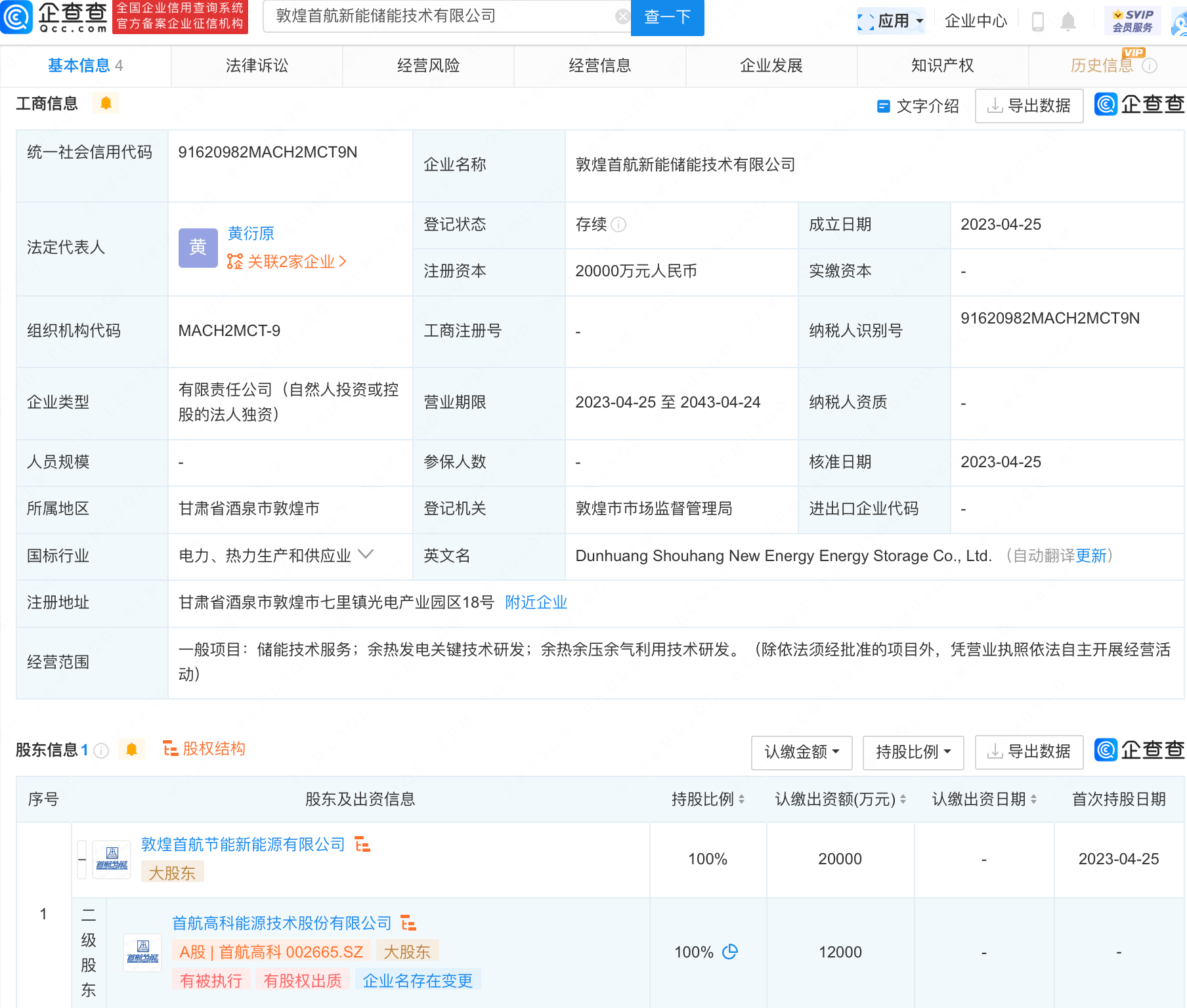Image resolution: width=1187 pixels, height=1008 pixels.
Task: Click info icon beside 历史信息
Action: pyautogui.click(x=1150, y=66)
